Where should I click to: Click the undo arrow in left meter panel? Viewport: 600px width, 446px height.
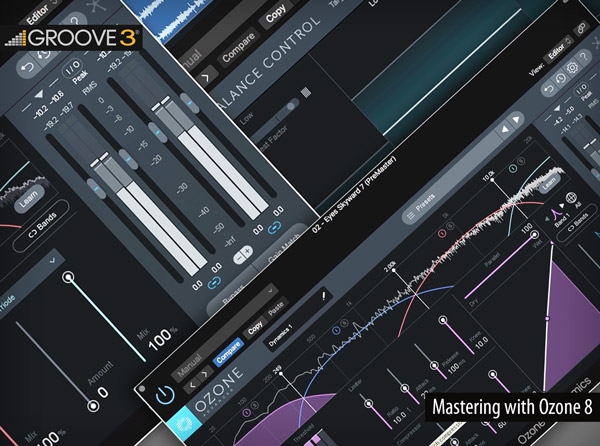tap(28, 68)
